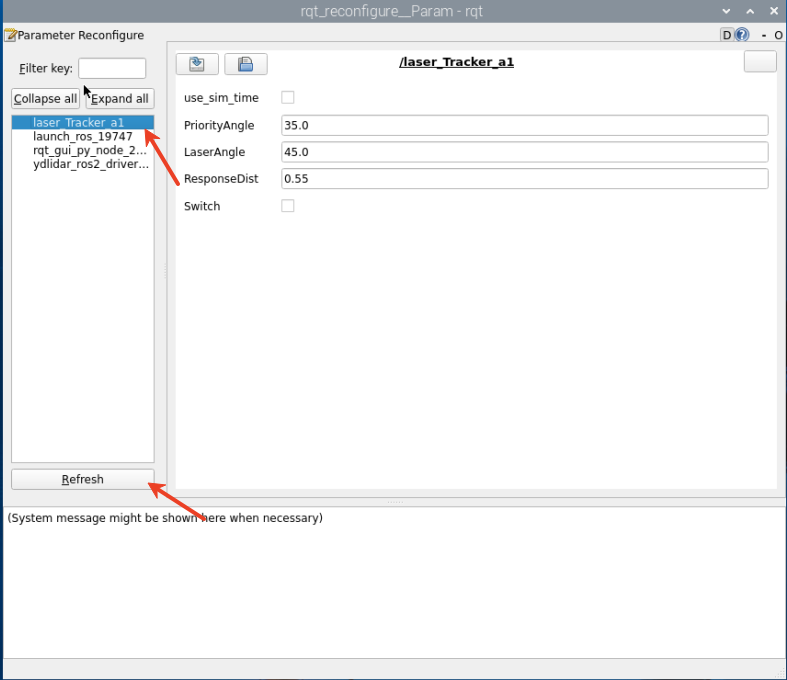This screenshot has width=787, height=680.
Task: Select laser_Tracker_a1 node in list
Action: 83,122
